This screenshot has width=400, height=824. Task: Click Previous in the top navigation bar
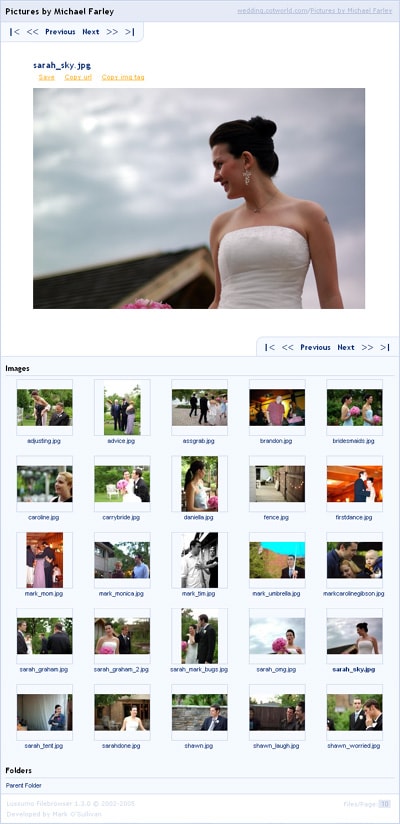point(60,32)
